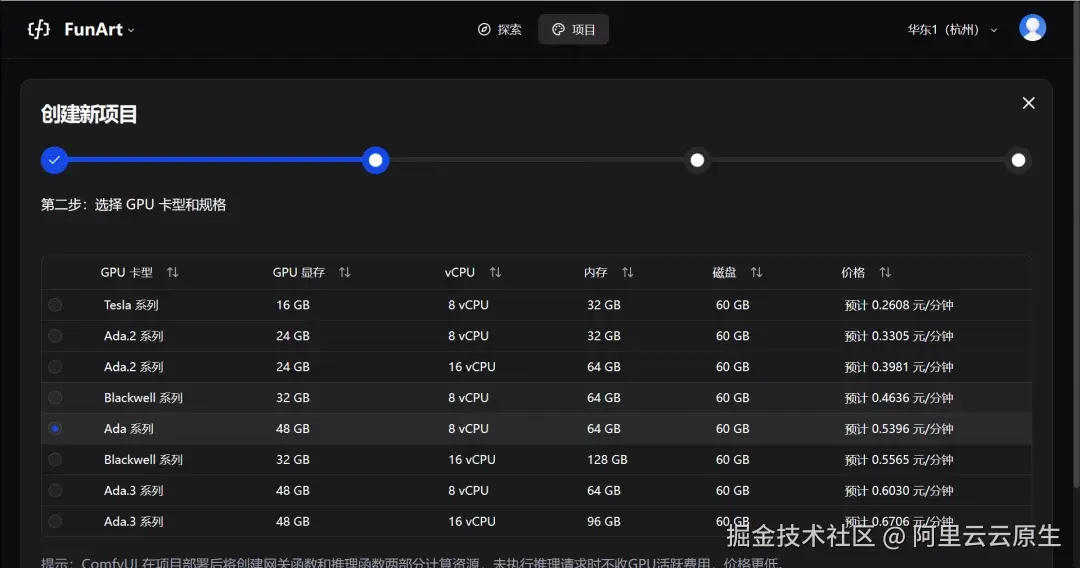Click the 第二步:选择 GPU 卡型和规格 heading
The image size is (1080, 568).
(134, 204)
